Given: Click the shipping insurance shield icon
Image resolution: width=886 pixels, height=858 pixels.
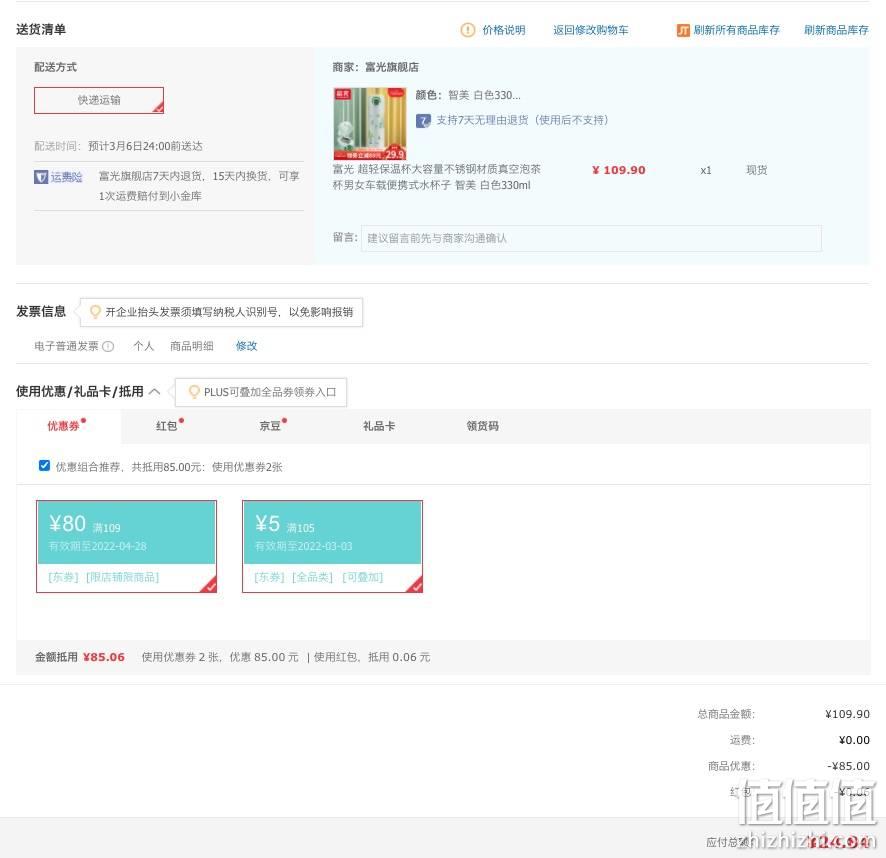Looking at the screenshot, I should pyautogui.click(x=41, y=177).
